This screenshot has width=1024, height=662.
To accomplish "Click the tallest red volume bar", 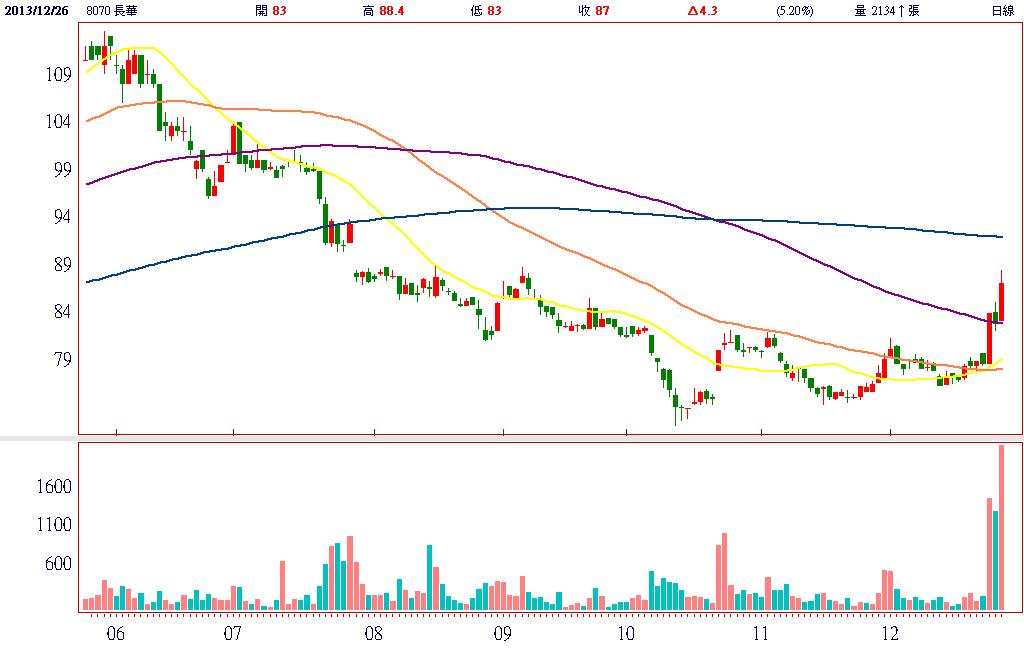I will [x=1001, y=527].
